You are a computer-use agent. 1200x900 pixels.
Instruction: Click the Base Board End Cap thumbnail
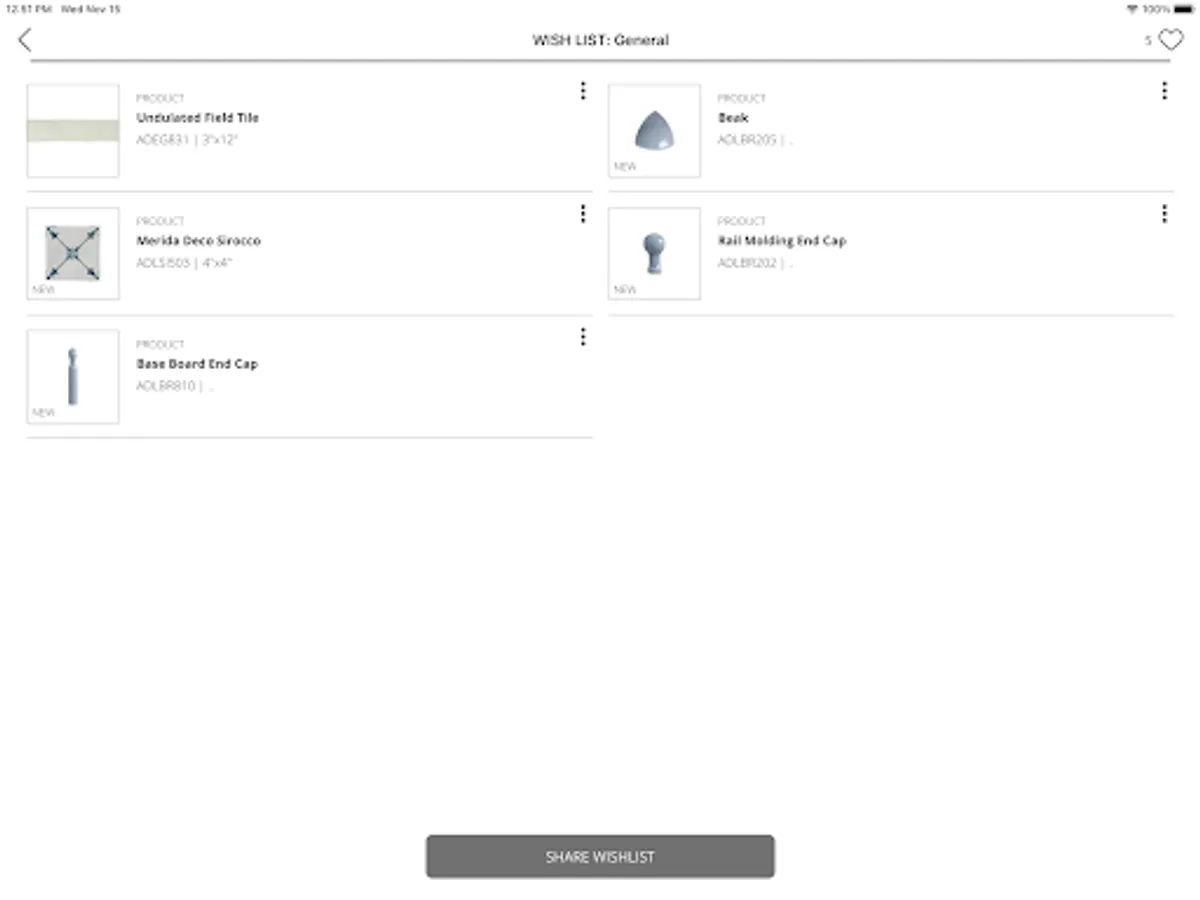pos(72,376)
